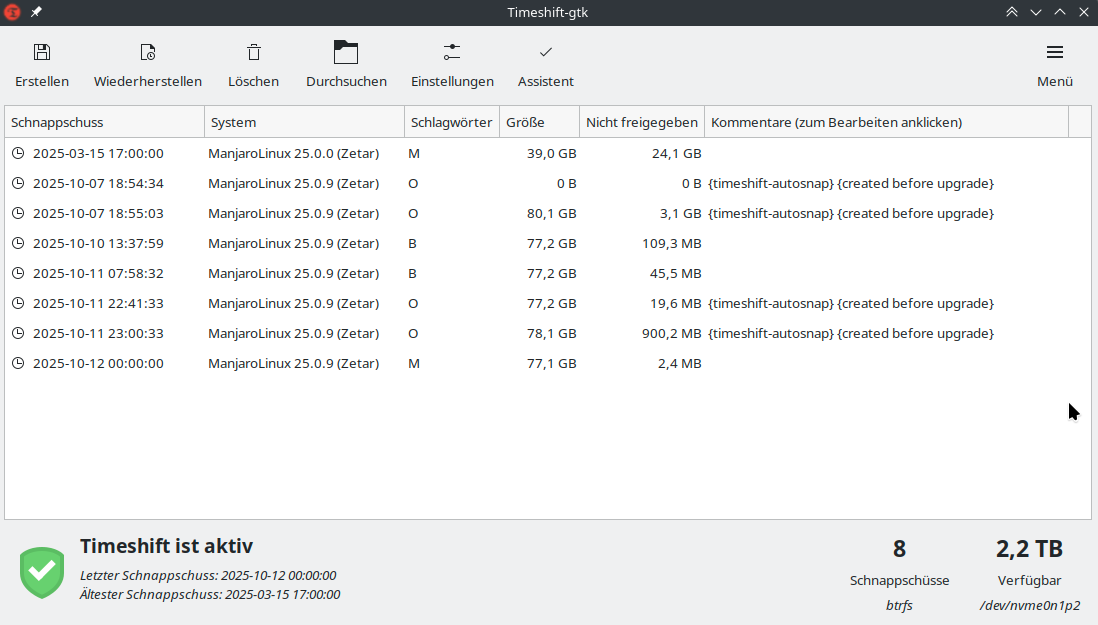1098x625 pixels.
Task: Click ManjaroLinux 25.0.0 (Zetar) system cell
Action: [293, 153]
